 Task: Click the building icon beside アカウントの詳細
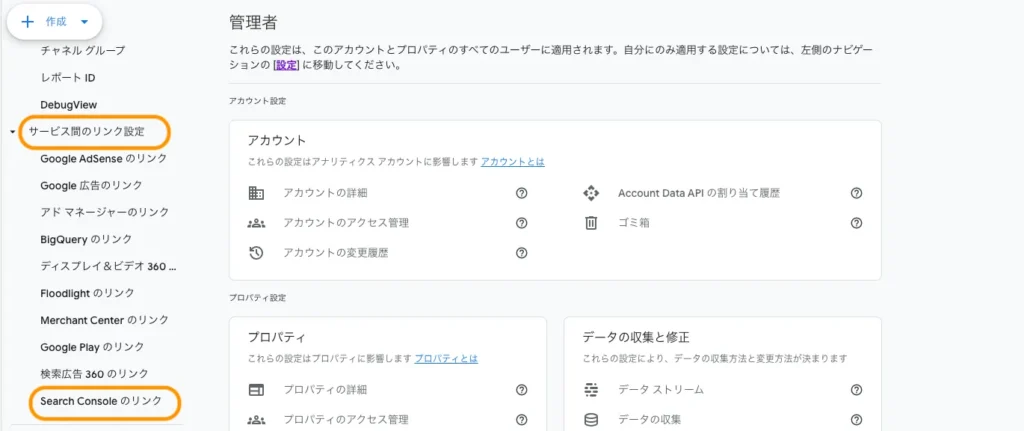(x=256, y=193)
